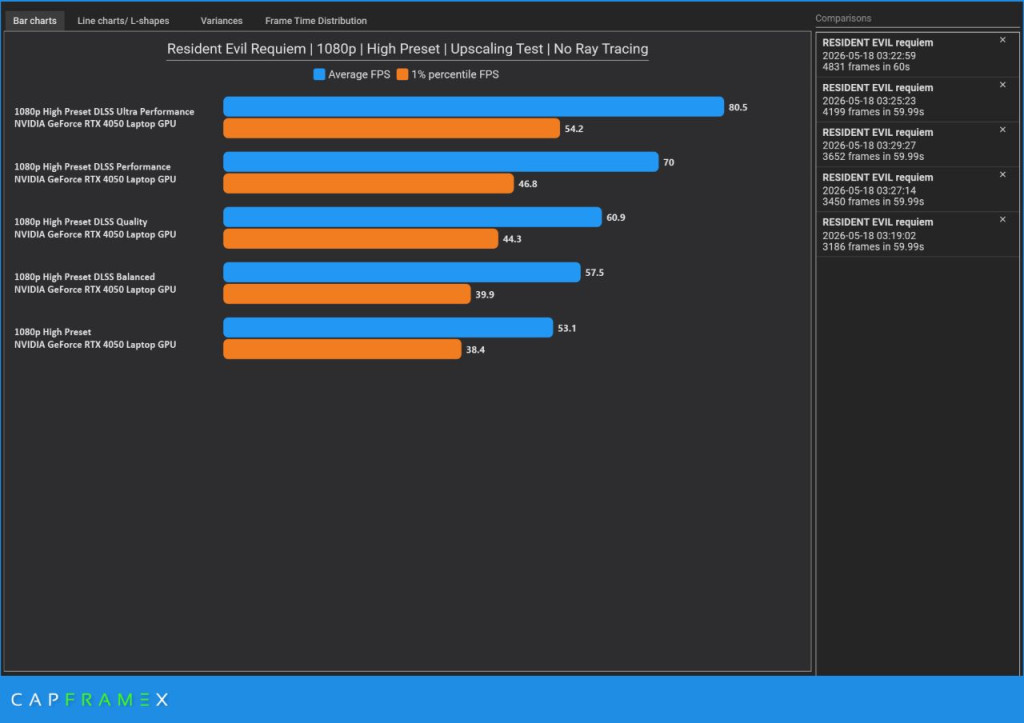Remove the 03:22:59 comparison entry

coord(1002,40)
